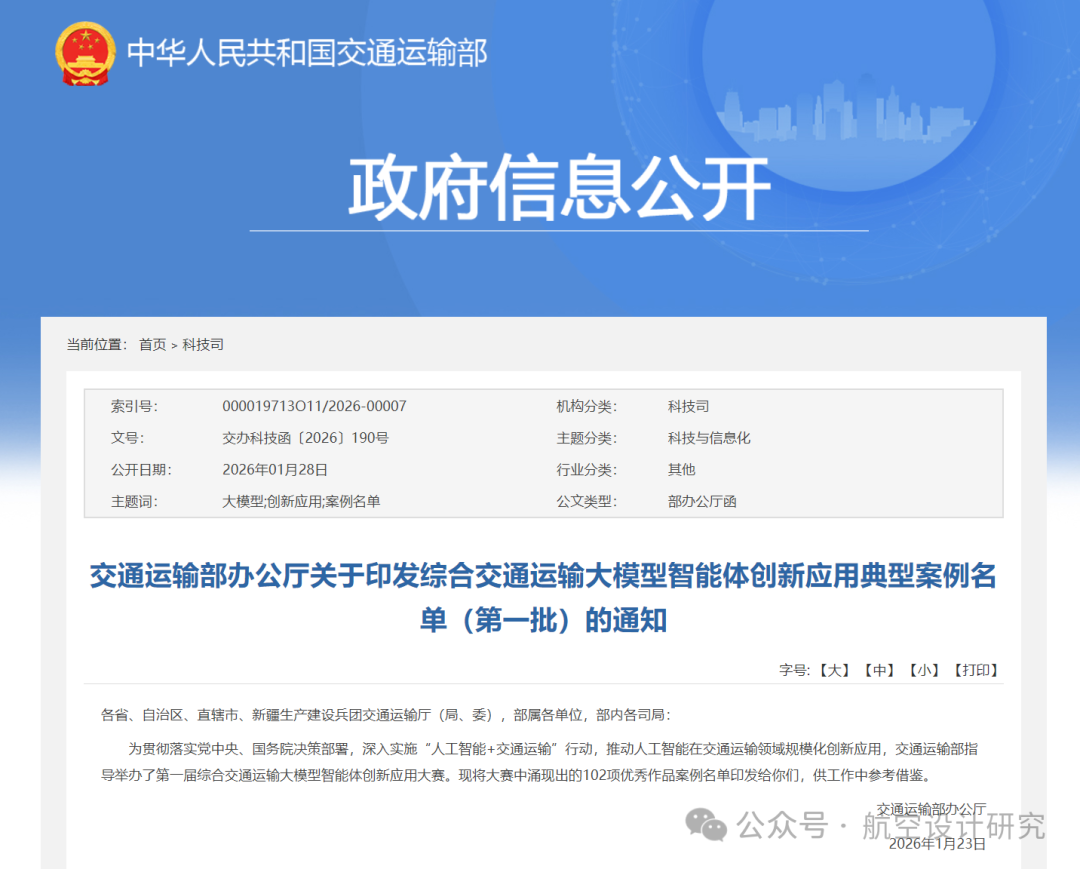The image size is (1080, 869).
Task: Click the 政府信息公开 banner heading
Action: [x=559, y=187]
